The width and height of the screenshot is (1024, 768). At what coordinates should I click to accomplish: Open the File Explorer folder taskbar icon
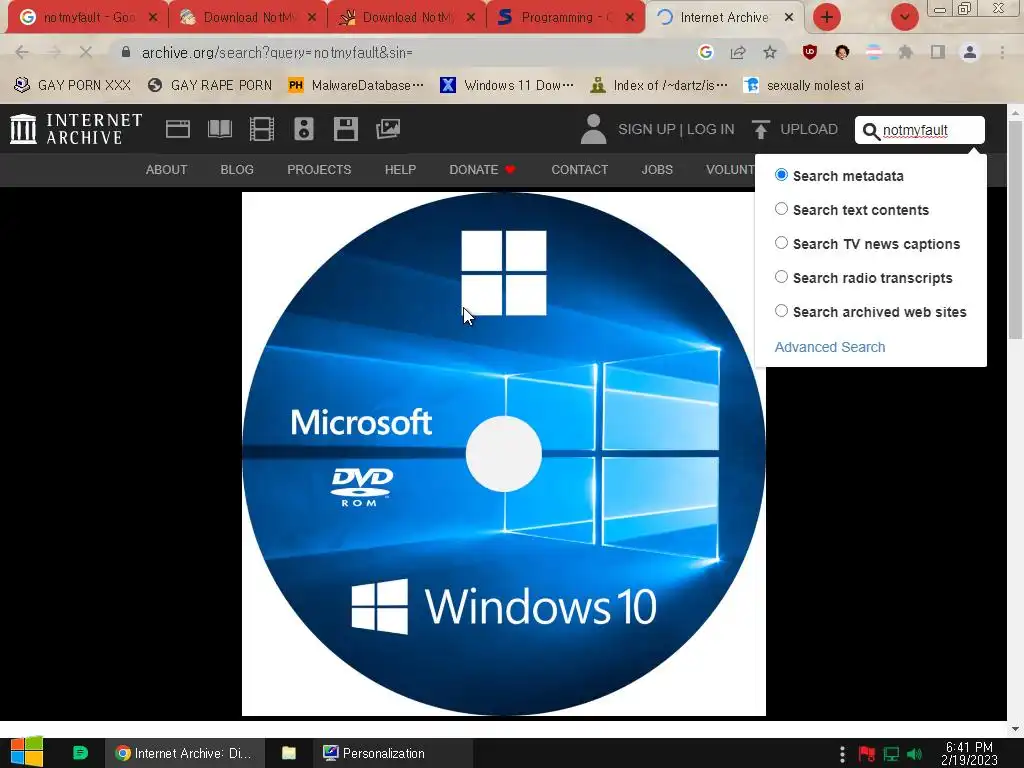(x=289, y=753)
